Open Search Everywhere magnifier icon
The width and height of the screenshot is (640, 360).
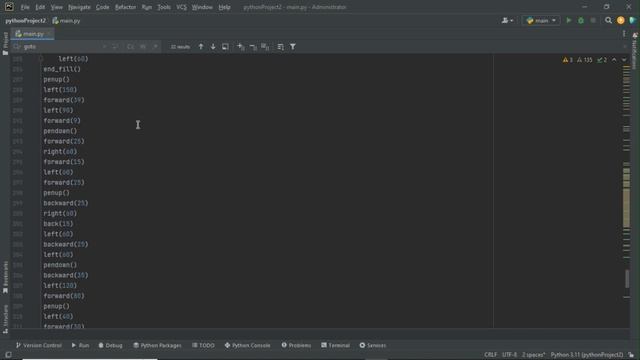tap(608, 20)
